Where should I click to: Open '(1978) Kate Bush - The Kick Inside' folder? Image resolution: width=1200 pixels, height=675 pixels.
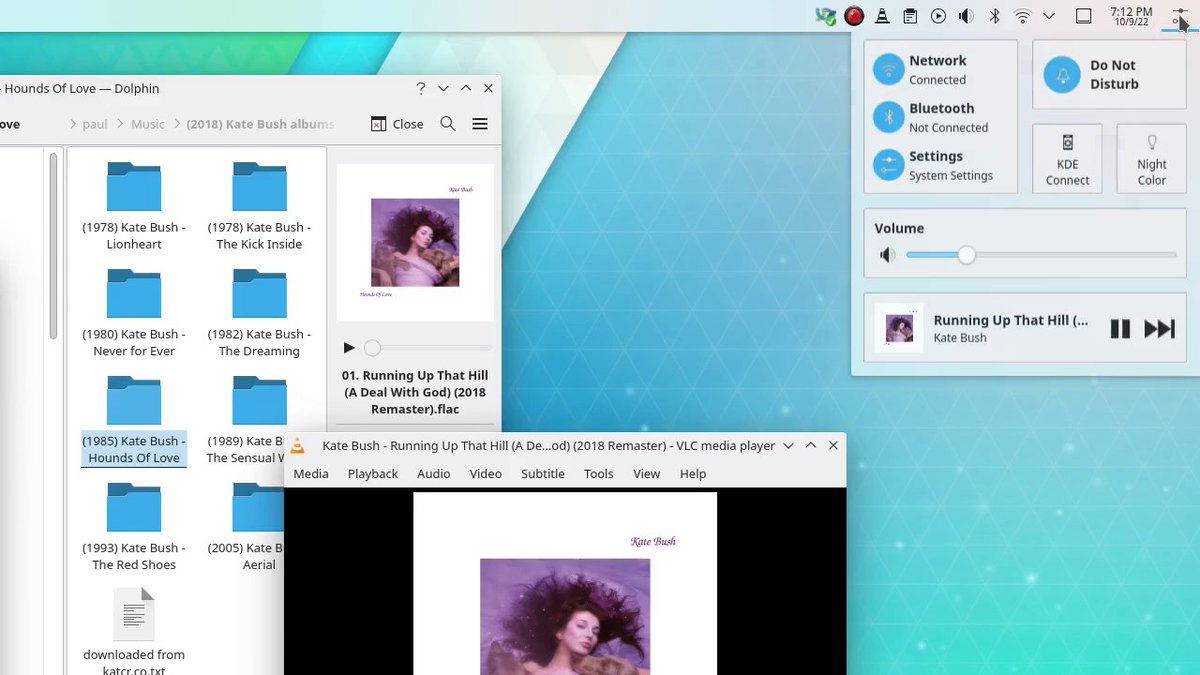[259, 205]
